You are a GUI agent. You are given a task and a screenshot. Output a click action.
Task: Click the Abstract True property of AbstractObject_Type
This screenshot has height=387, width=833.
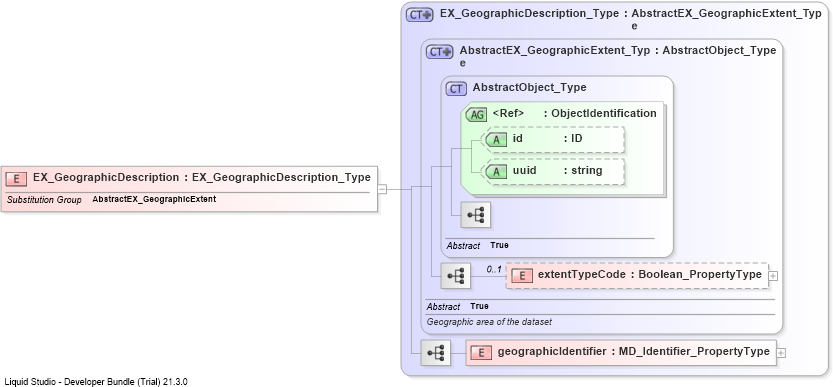coord(477,246)
